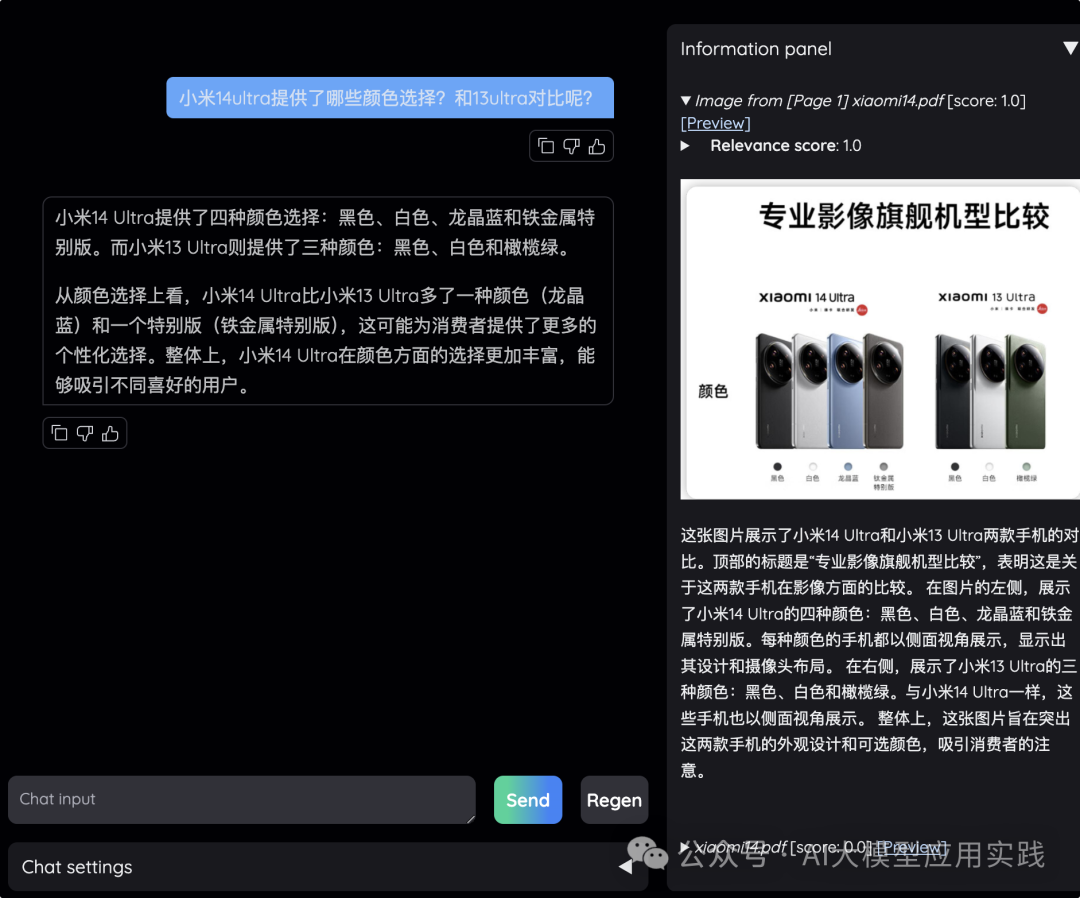Viewport: 1080px width, 898px height.
Task: Click the black color dot under Xiaomi 14 Ultra
Action: tap(778, 467)
